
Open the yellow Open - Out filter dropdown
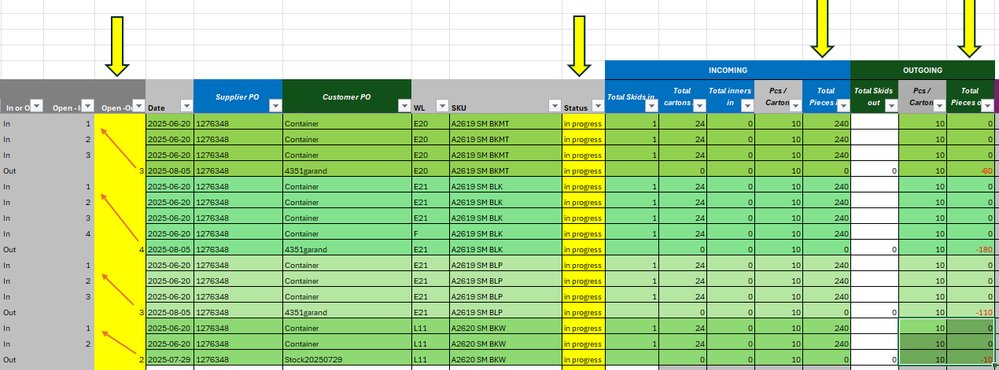pos(138,106)
